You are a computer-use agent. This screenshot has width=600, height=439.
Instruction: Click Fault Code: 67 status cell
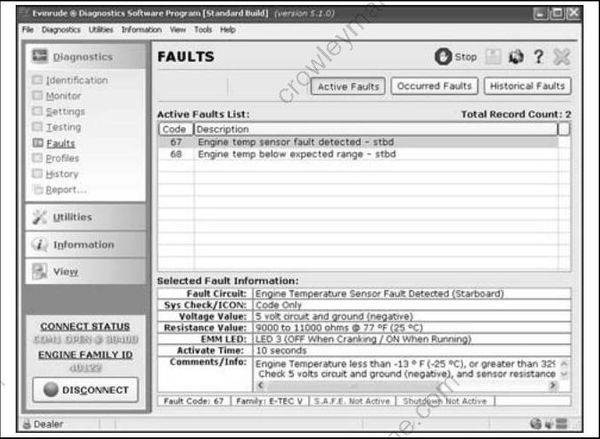[x=194, y=401]
